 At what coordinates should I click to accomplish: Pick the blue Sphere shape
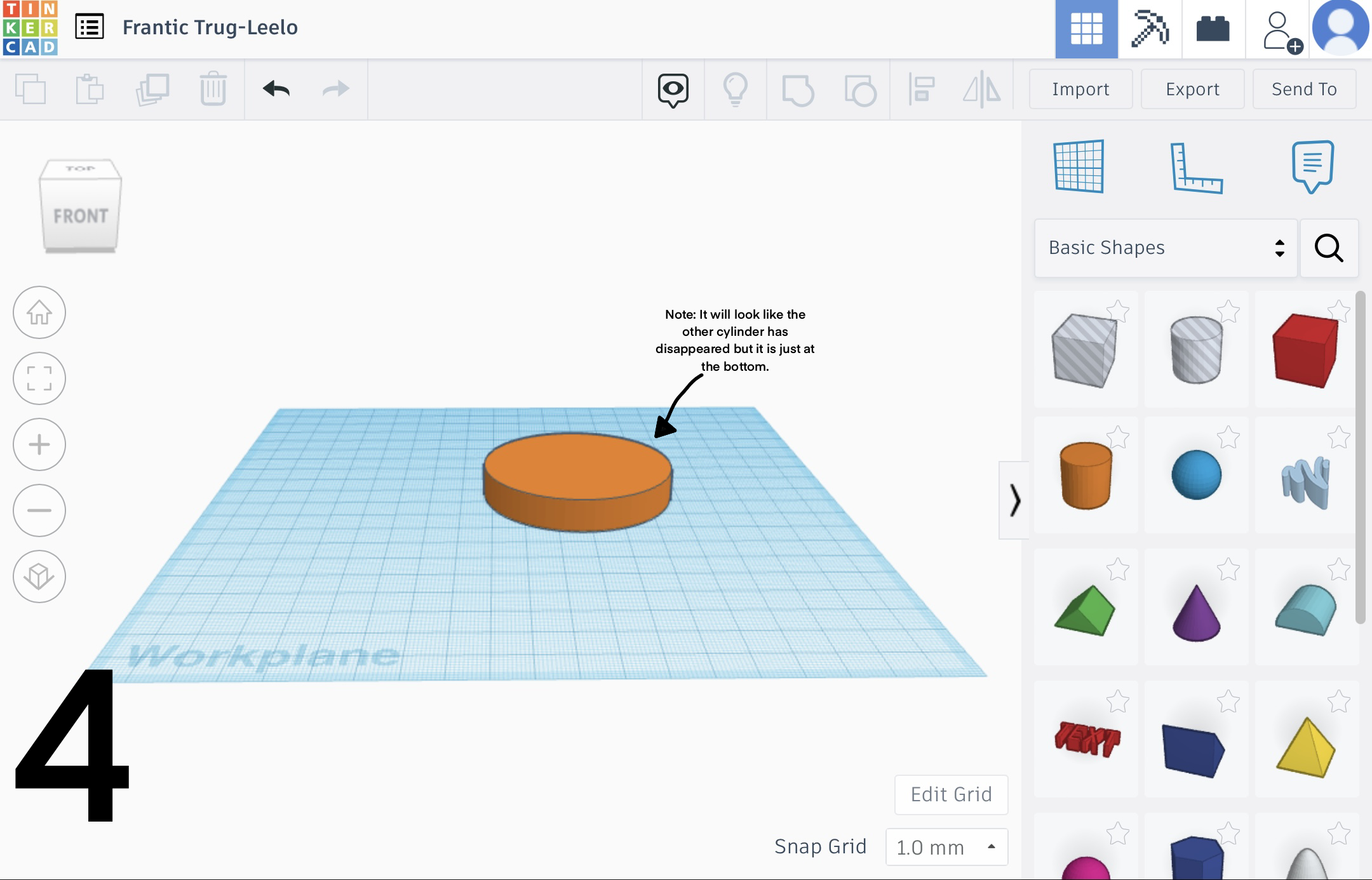click(1196, 475)
